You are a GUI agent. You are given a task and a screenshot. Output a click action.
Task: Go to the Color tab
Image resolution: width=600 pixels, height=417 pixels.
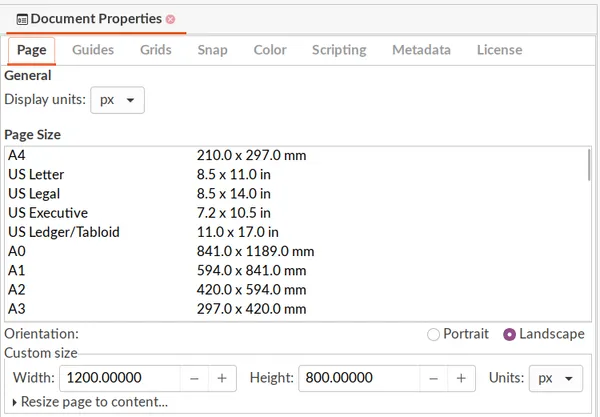270,50
